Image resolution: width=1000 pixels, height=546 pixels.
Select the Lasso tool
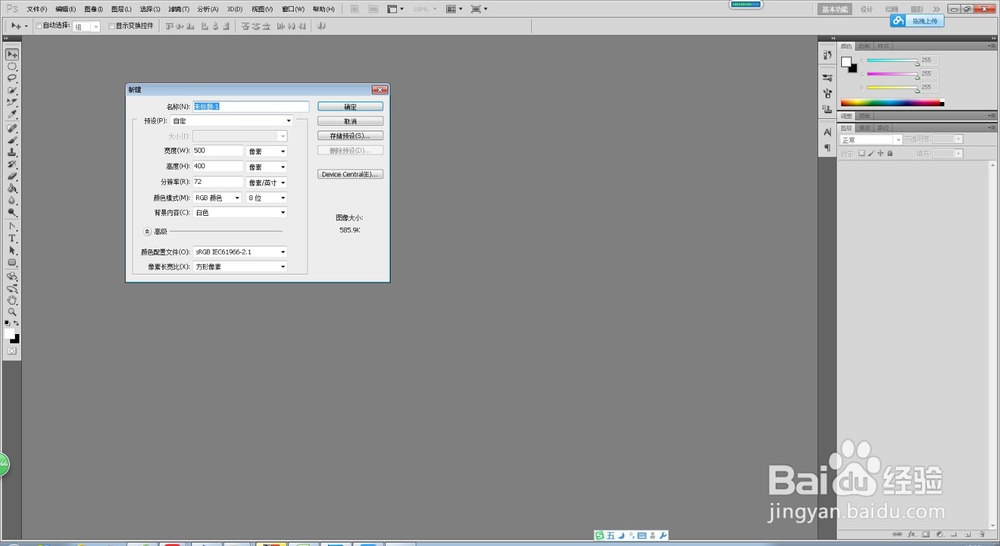pos(12,79)
